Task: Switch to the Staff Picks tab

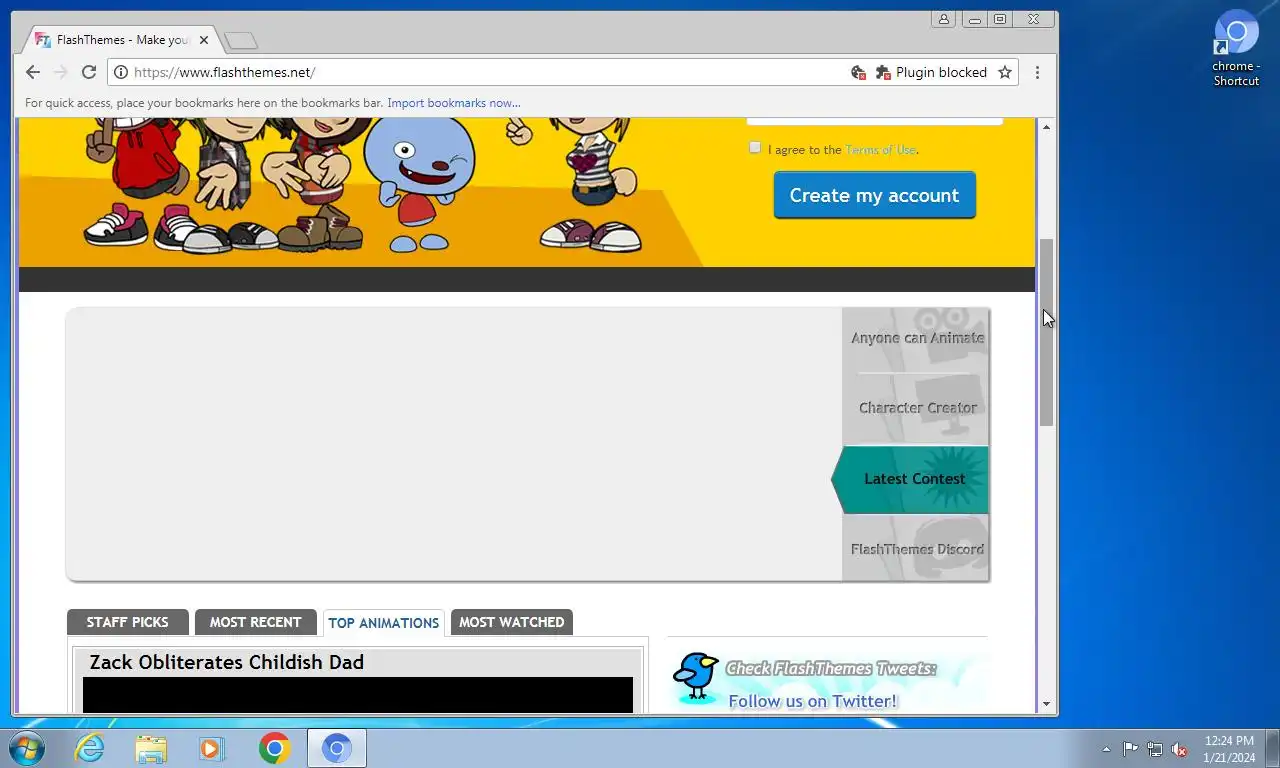Action: (x=127, y=622)
